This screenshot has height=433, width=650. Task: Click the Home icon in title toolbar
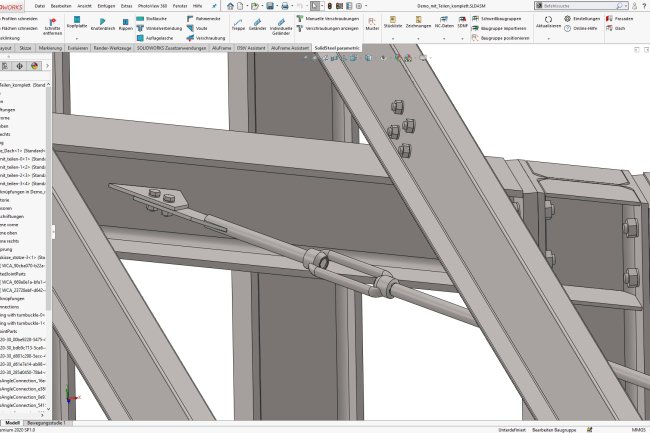[x=230, y=6]
